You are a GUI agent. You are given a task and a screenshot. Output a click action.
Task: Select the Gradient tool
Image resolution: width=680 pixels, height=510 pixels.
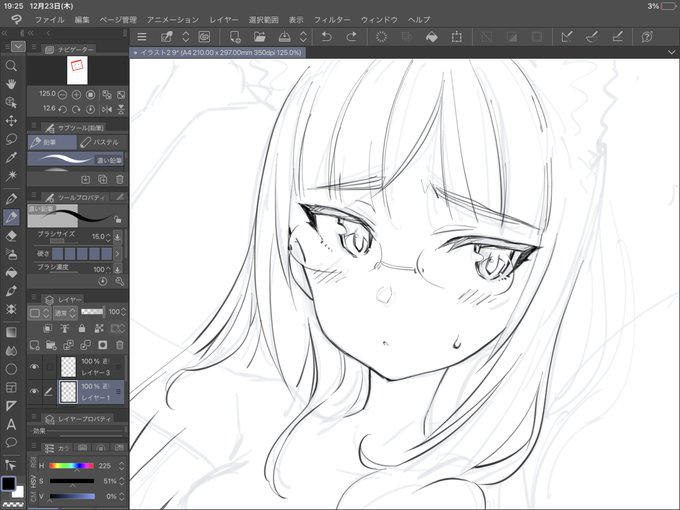point(11,332)
